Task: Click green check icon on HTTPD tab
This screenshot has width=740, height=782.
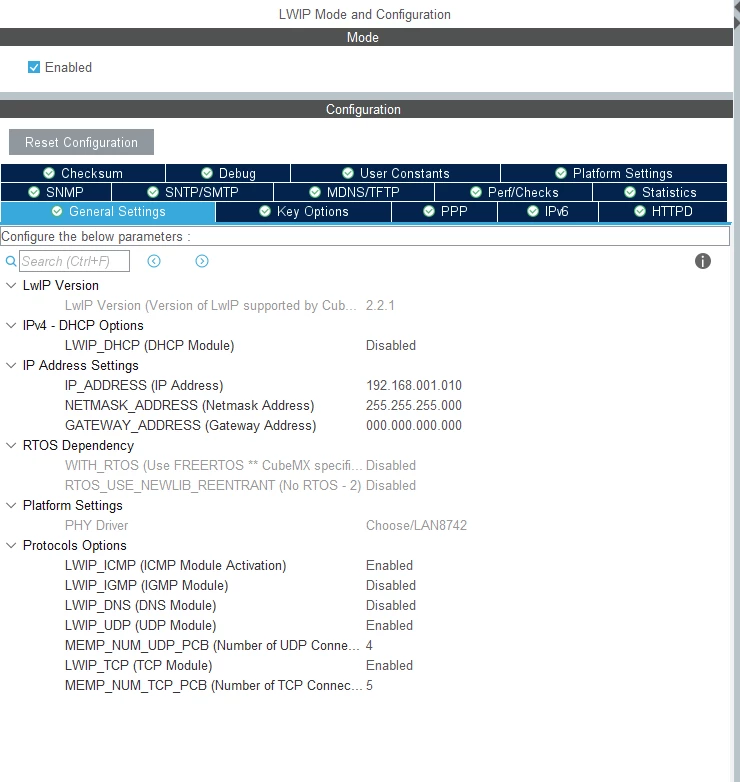Action: click(640, 211)
